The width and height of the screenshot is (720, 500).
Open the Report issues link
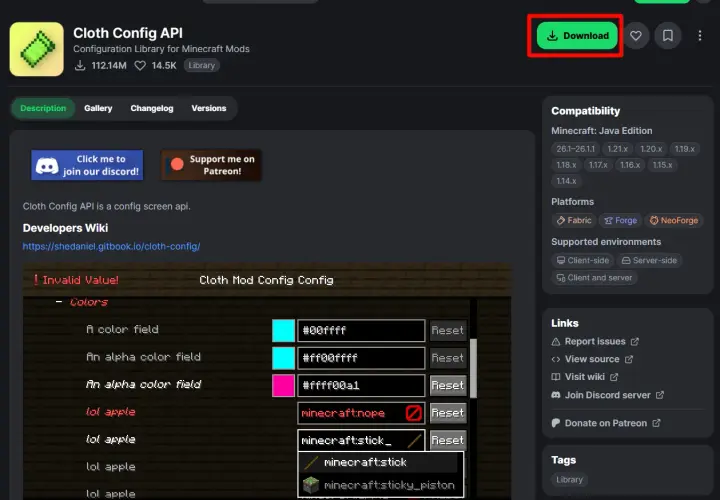click(595, 342)
